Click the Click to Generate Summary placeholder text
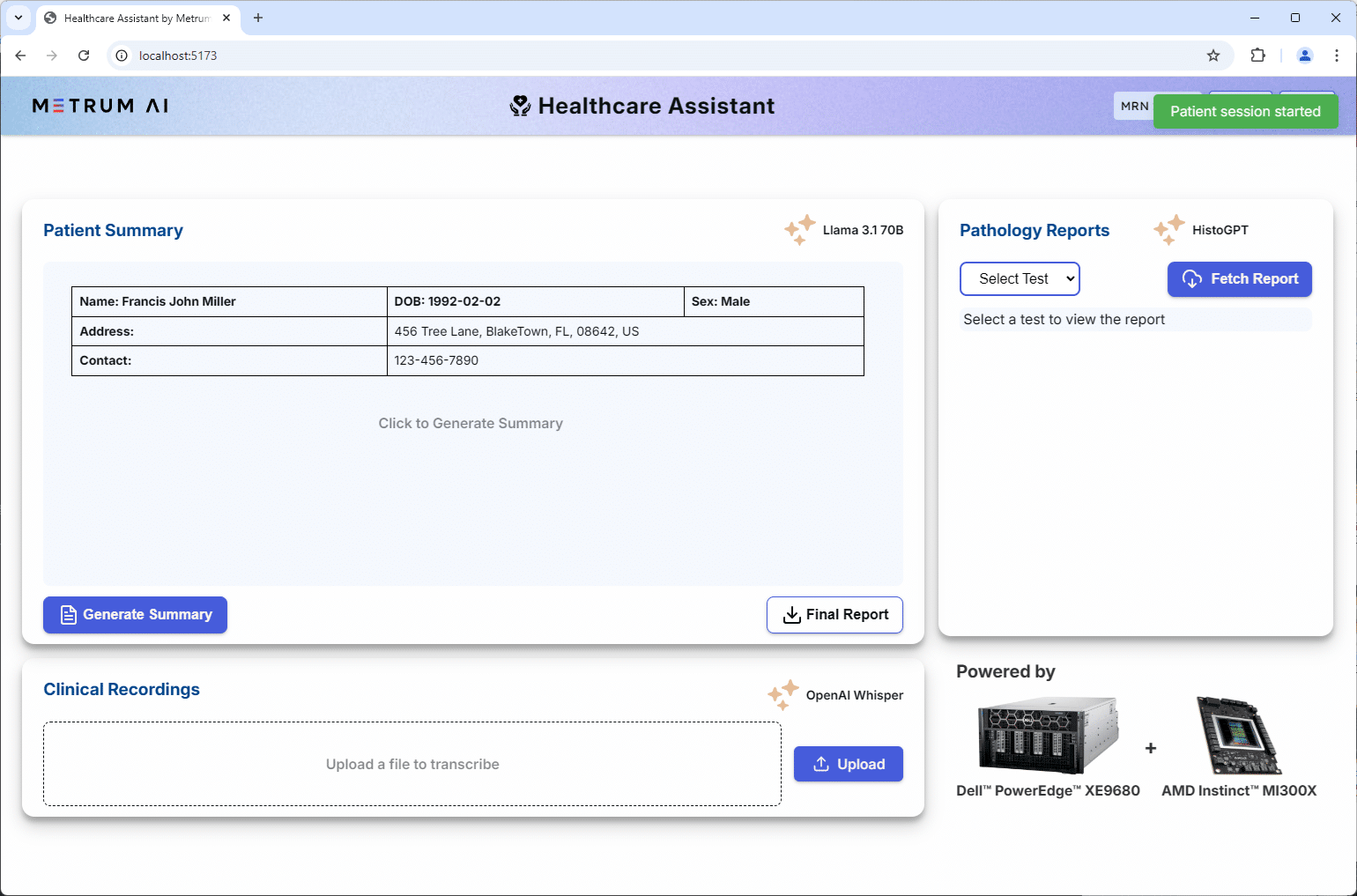The image size is (1357, 896). (x=471, y=424)
